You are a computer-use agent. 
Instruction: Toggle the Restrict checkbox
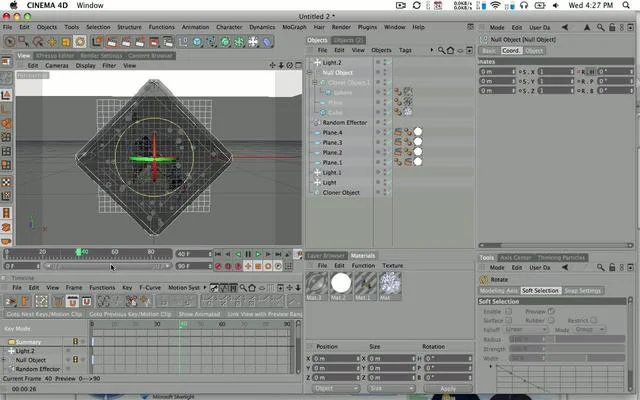(593, 320)
